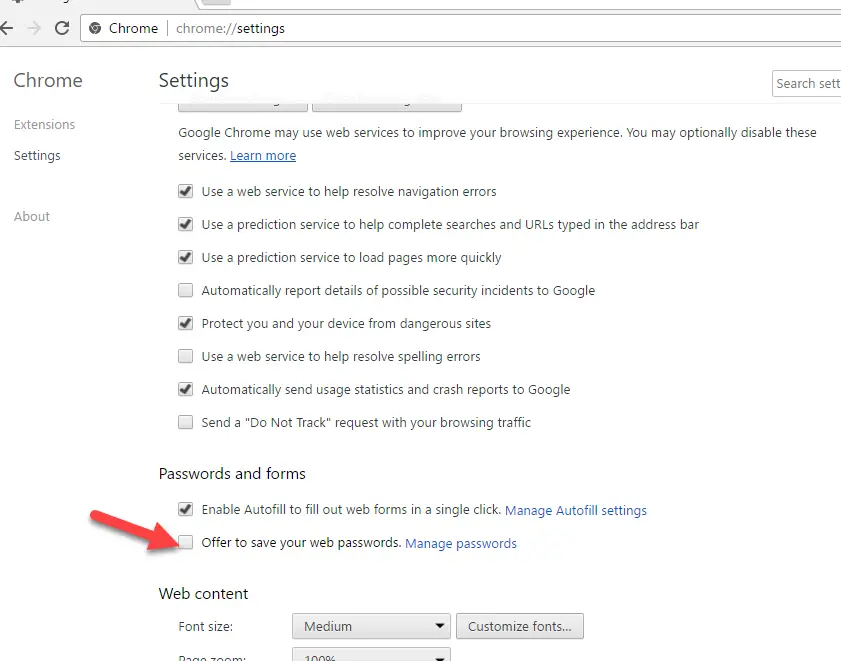This screenshot has width=841, height=661.
Task: Select Settings in the sidebar
Action: point(37,156)
